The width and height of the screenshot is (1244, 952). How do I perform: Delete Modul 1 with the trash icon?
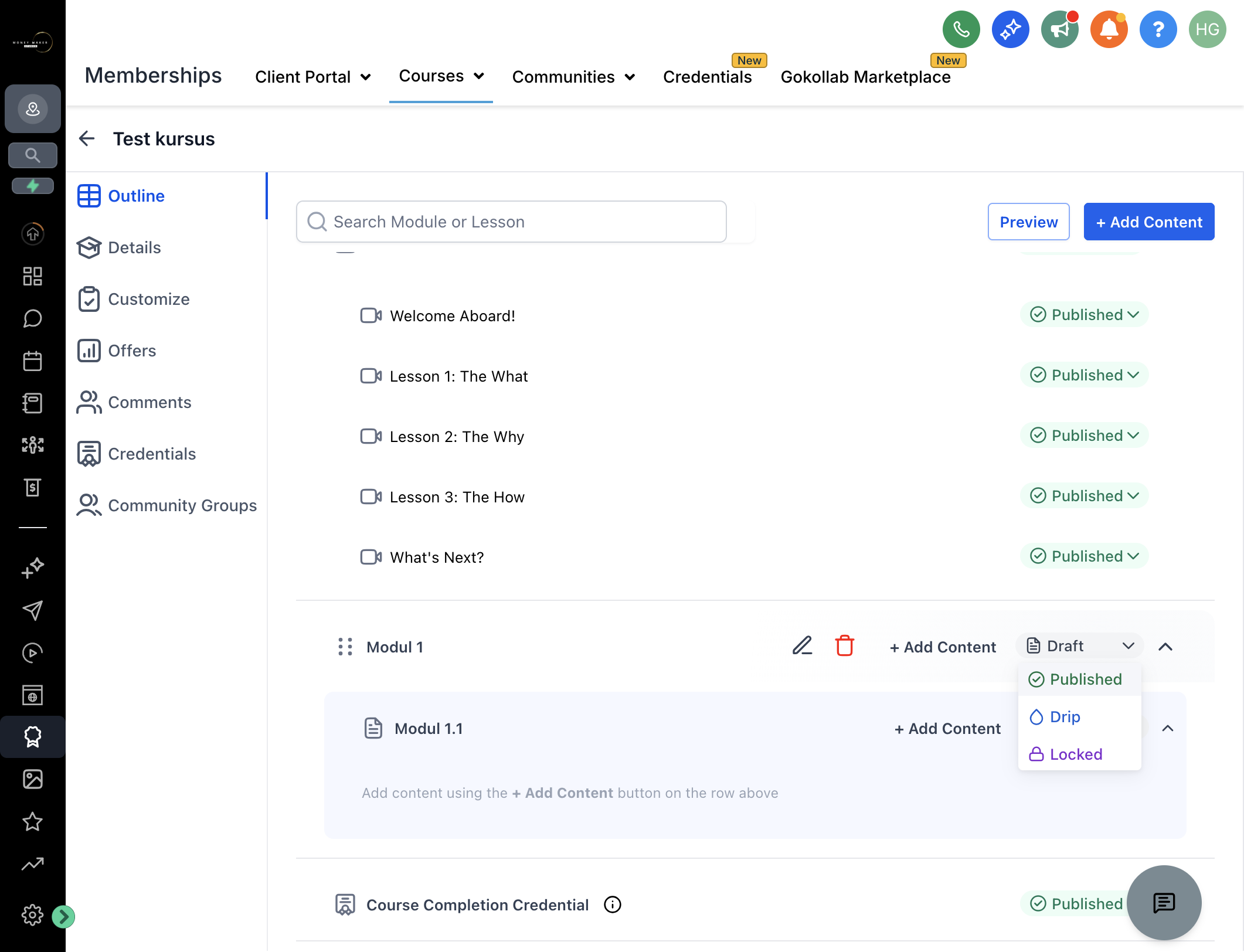click(844, 646)
